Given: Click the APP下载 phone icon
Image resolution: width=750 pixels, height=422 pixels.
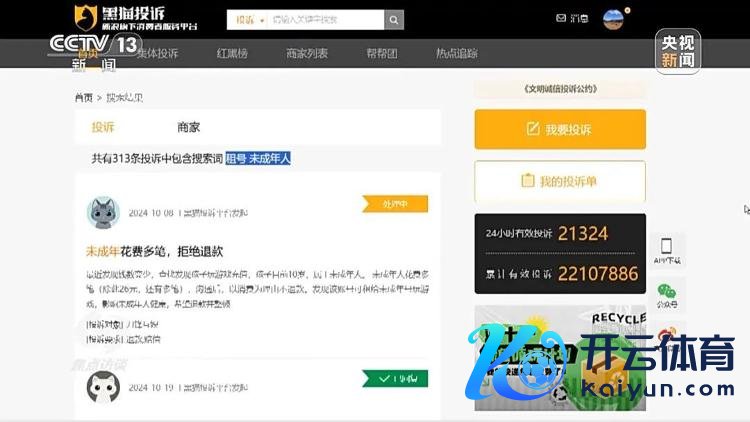Looking at the screenshot, I should pyautogui.click(x=667, y=249).
